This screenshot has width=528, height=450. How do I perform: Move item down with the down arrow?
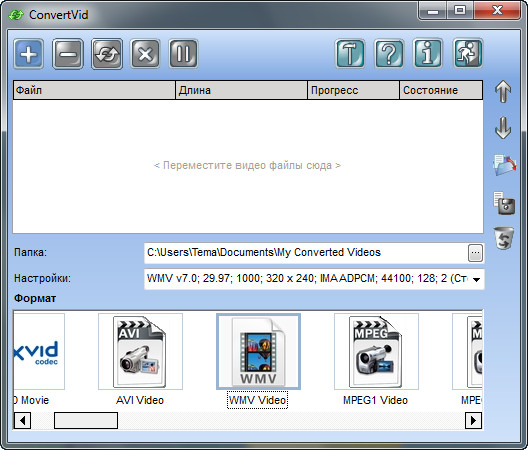pos(503,128)
